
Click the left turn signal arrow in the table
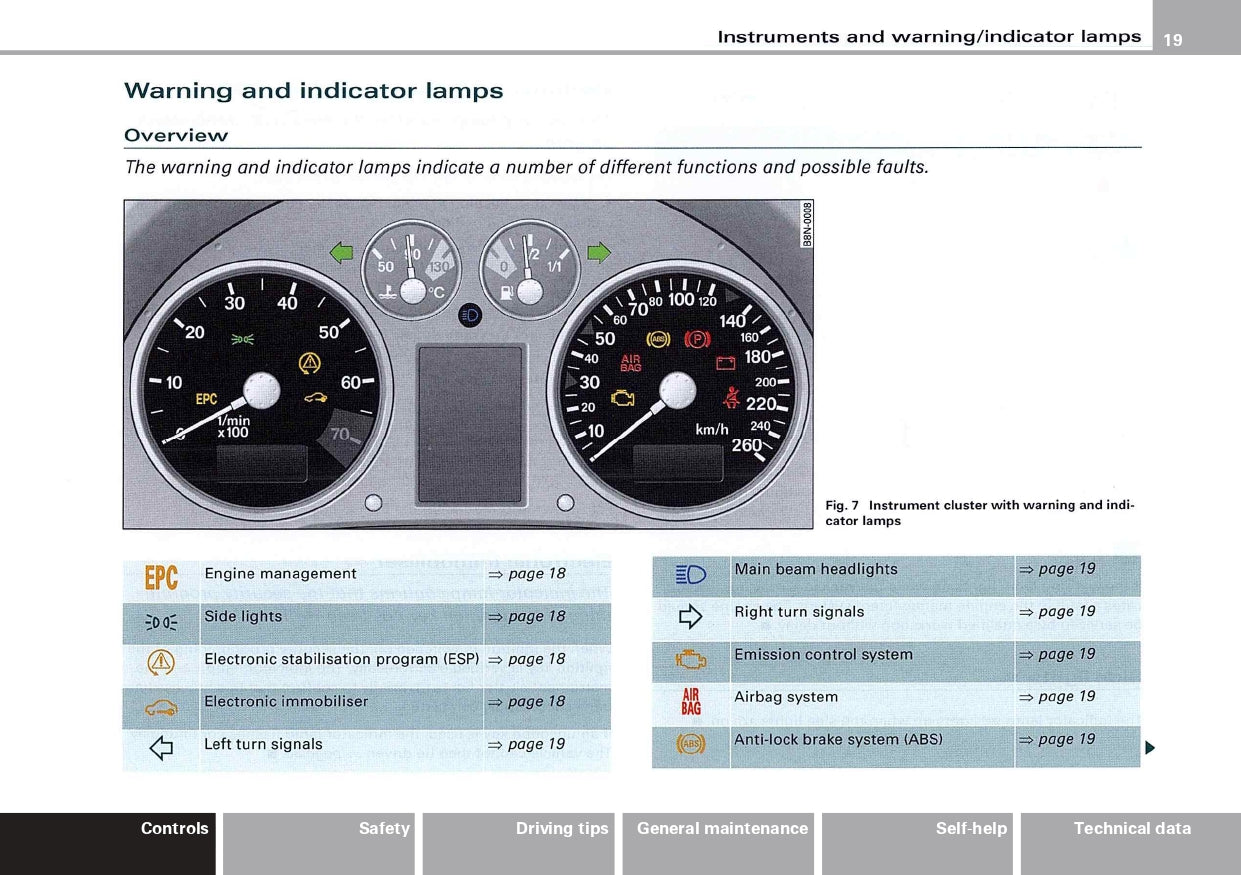click(x=161, y=746)
